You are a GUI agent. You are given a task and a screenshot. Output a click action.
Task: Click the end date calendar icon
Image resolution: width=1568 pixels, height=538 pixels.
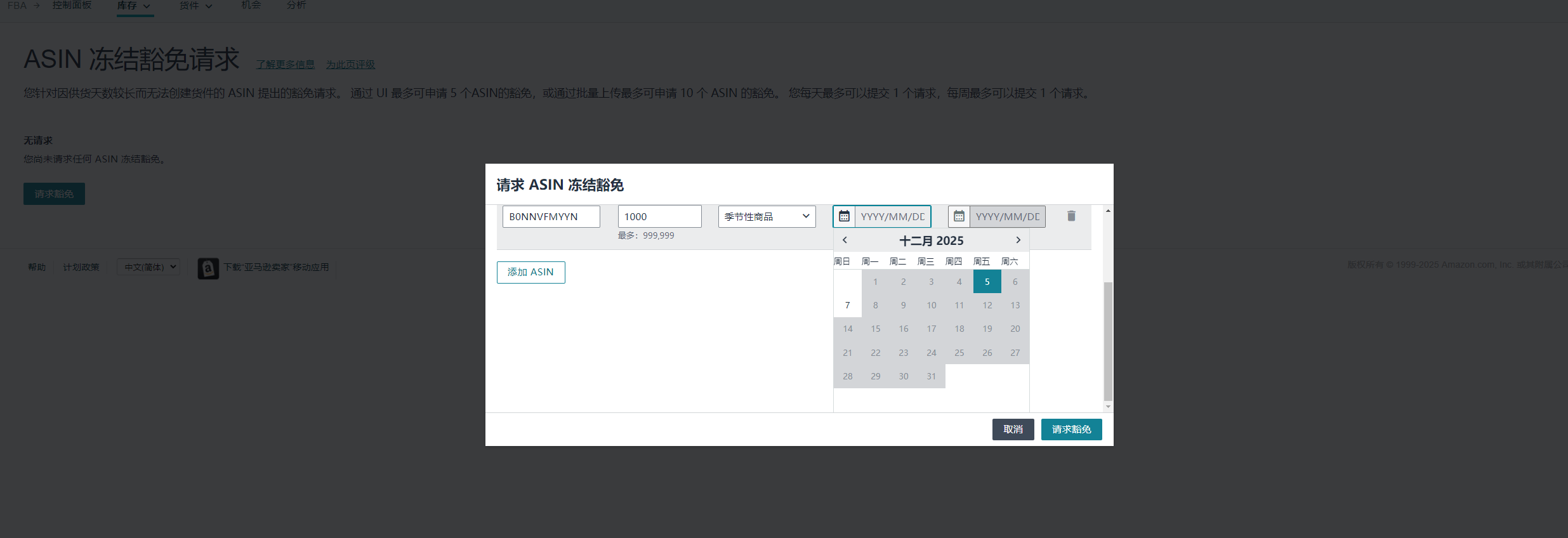[959, 216]
